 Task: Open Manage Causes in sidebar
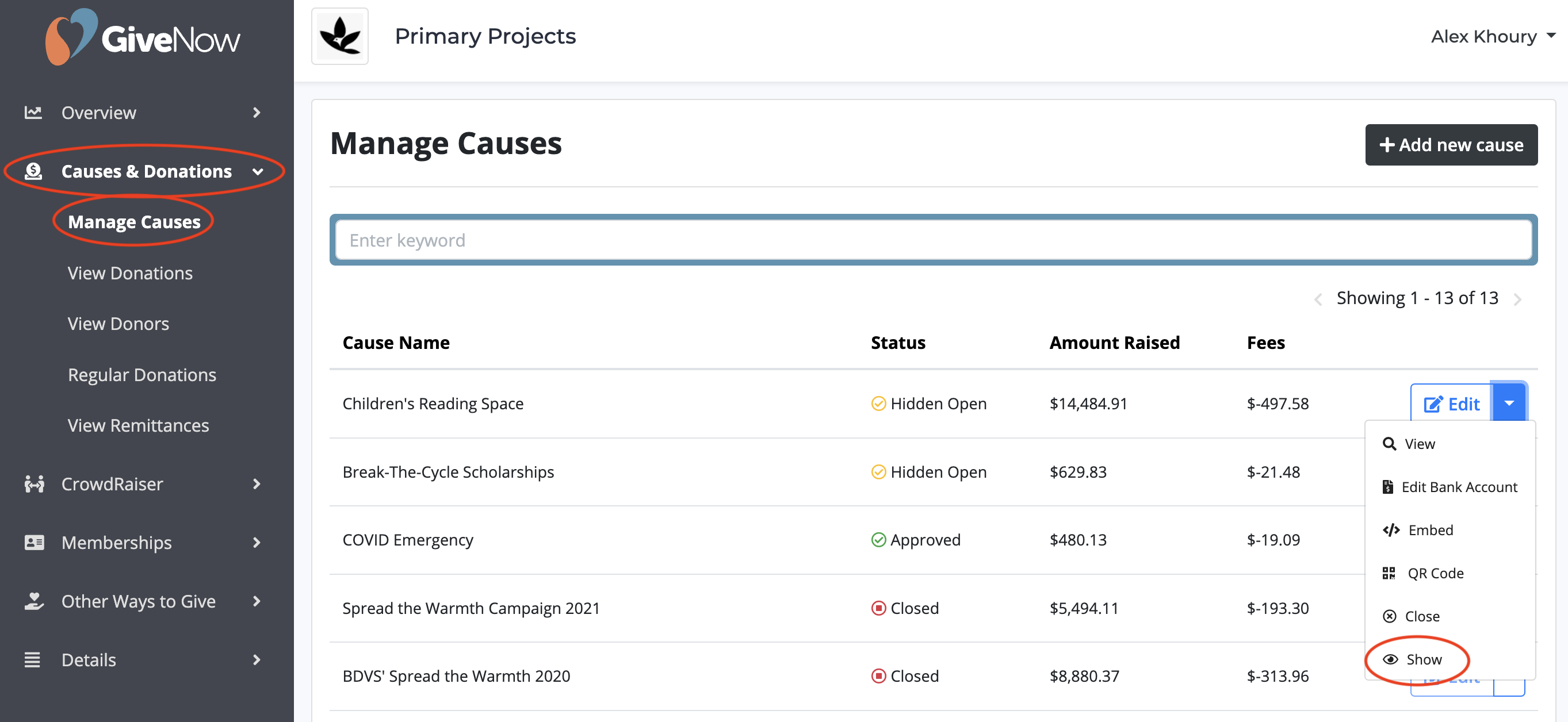tap(134, 222)
